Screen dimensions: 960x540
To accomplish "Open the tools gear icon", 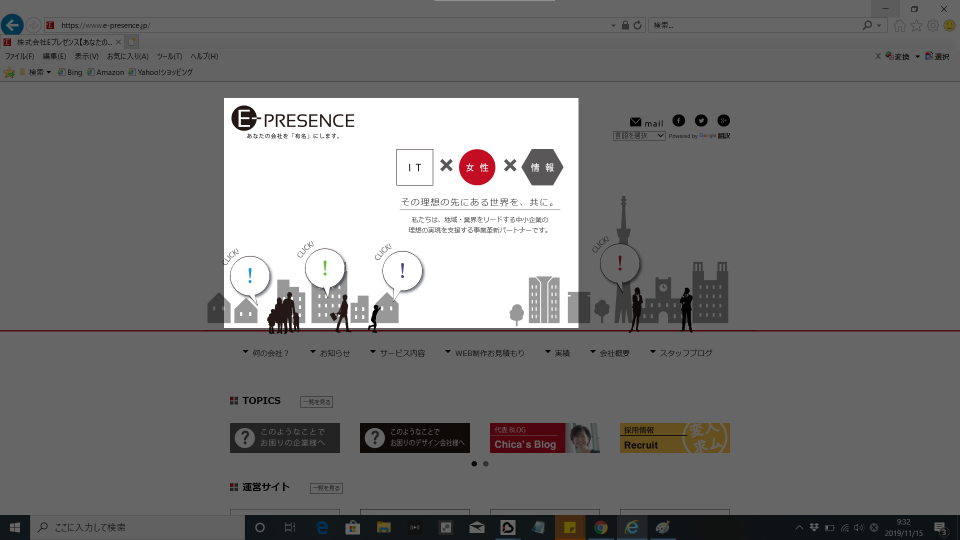I will click(932, 25).
